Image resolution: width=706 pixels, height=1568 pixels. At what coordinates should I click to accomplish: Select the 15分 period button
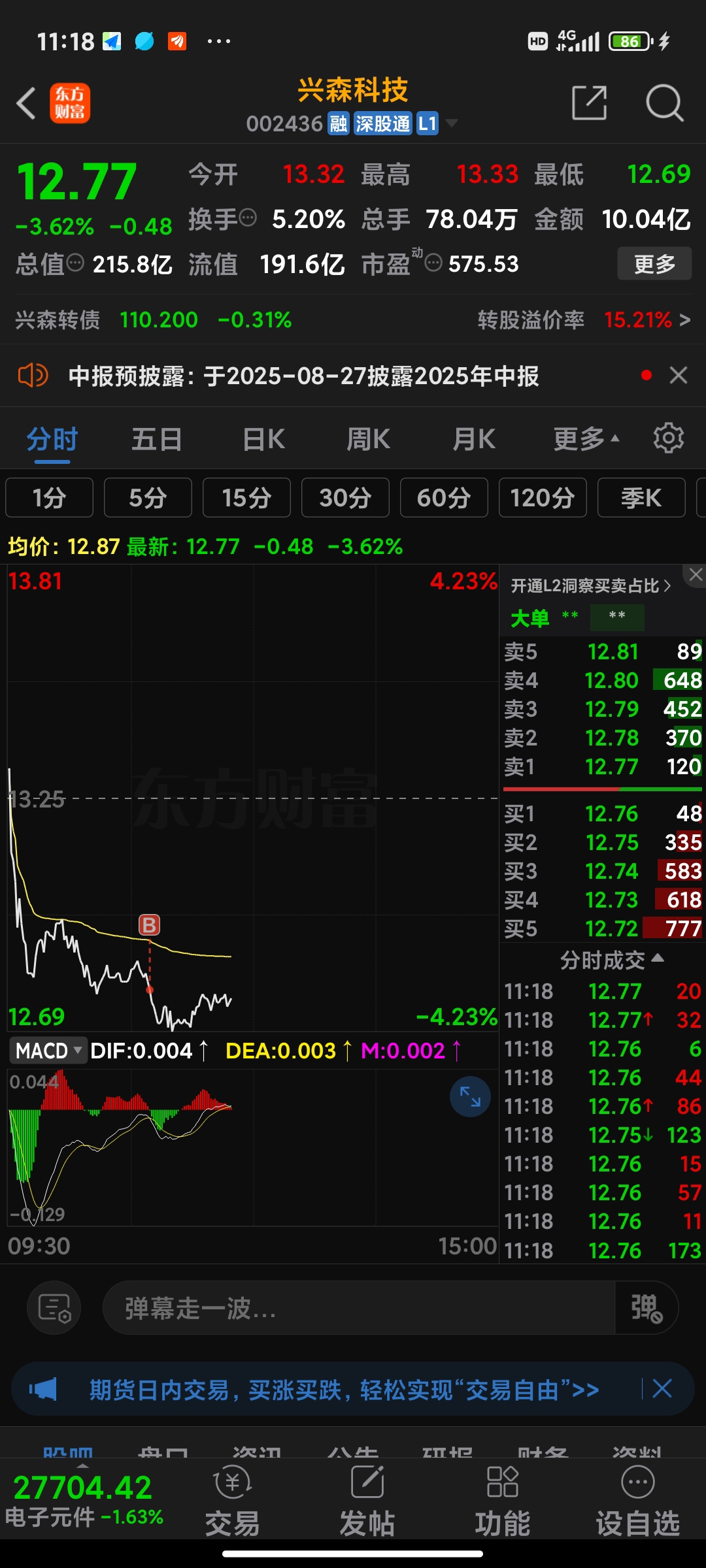[246, 497]
